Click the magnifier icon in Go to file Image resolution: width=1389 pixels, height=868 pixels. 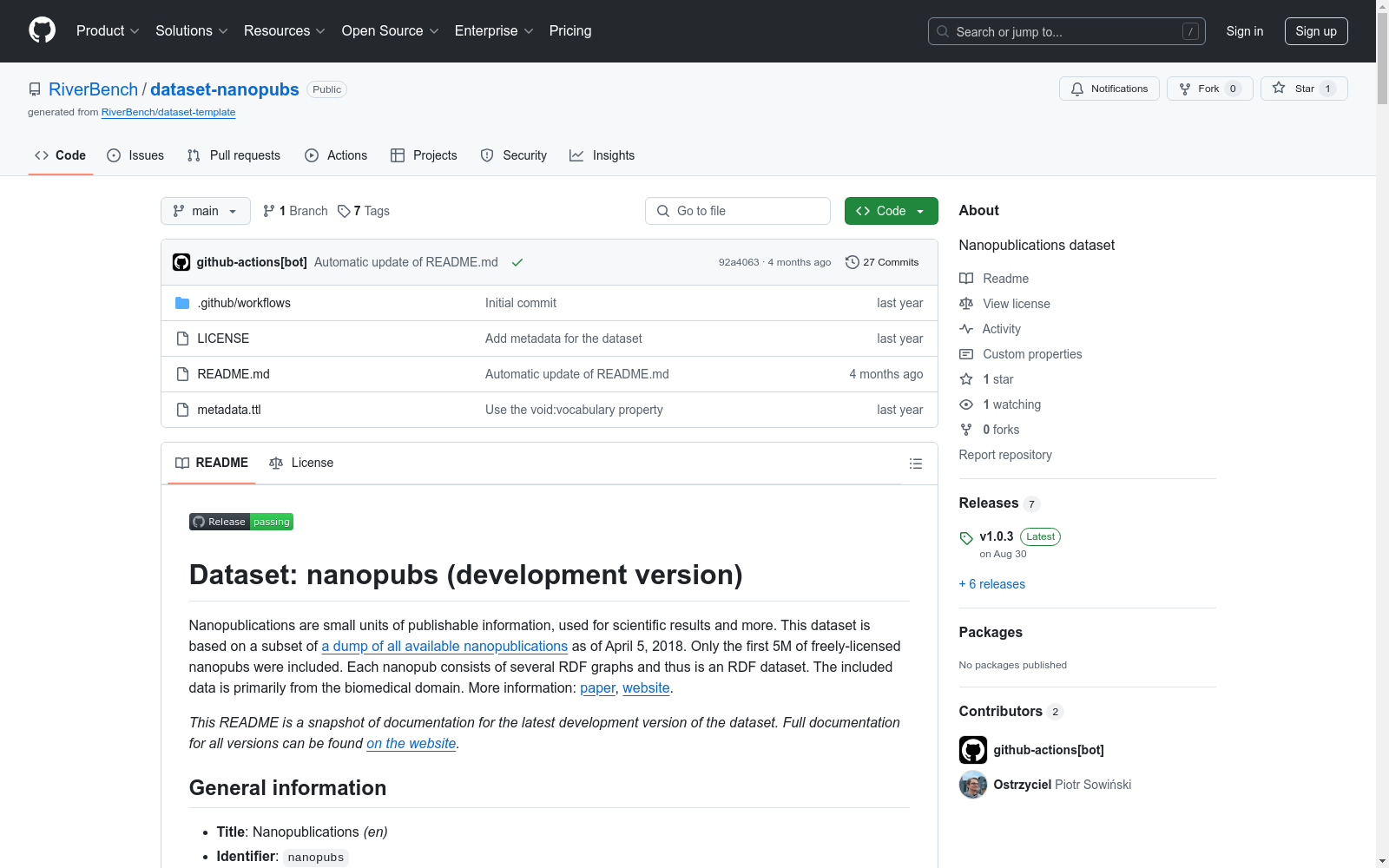(x=663, y=211)
